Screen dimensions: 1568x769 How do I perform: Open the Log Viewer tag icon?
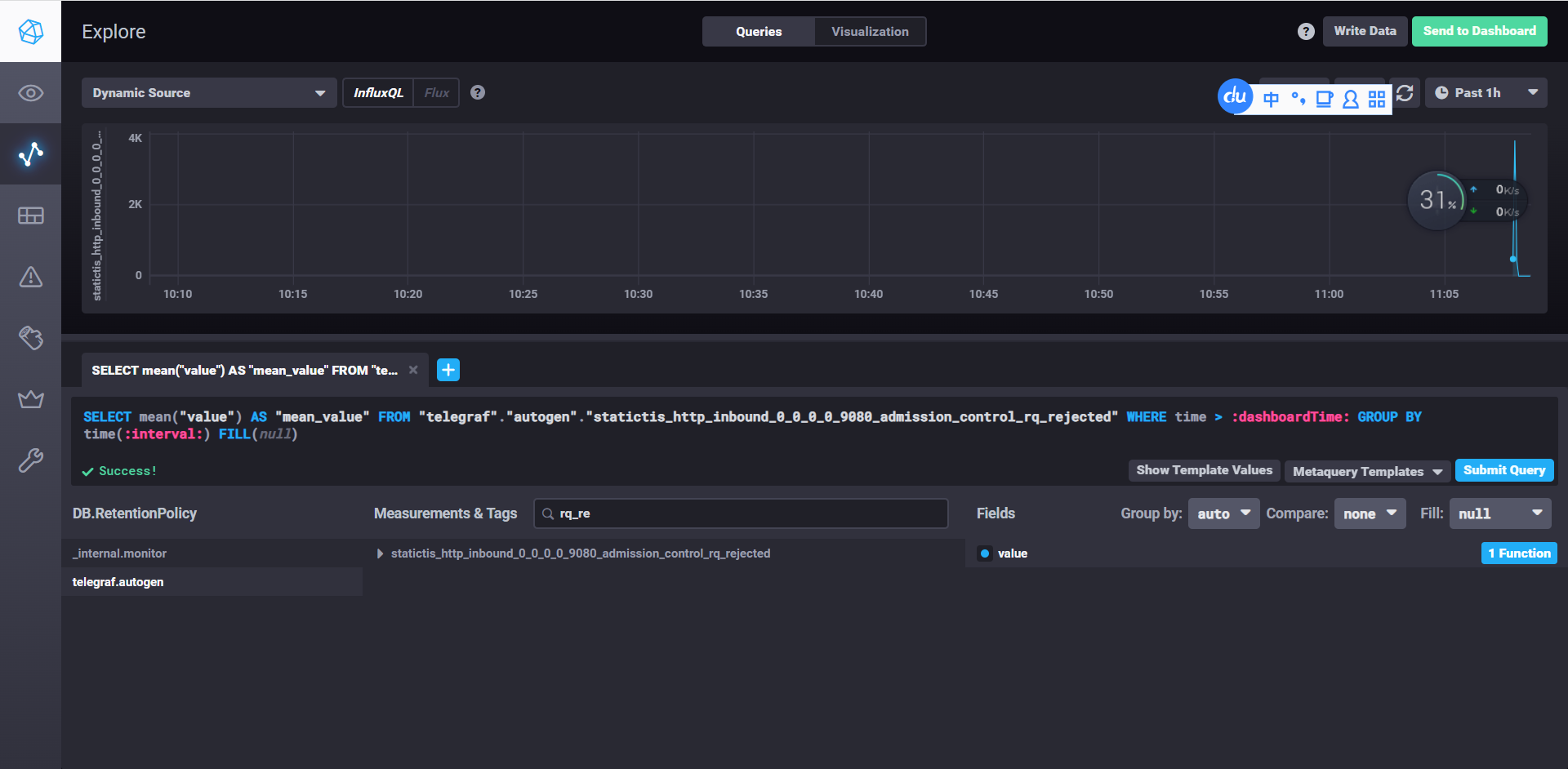coord(30,338)
